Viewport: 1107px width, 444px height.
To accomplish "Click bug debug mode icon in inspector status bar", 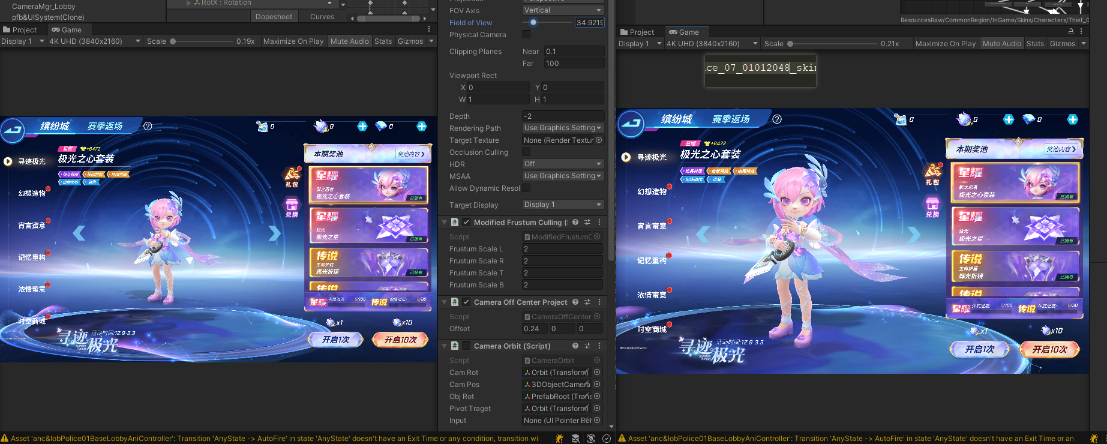I will click(x=560, y=438).
